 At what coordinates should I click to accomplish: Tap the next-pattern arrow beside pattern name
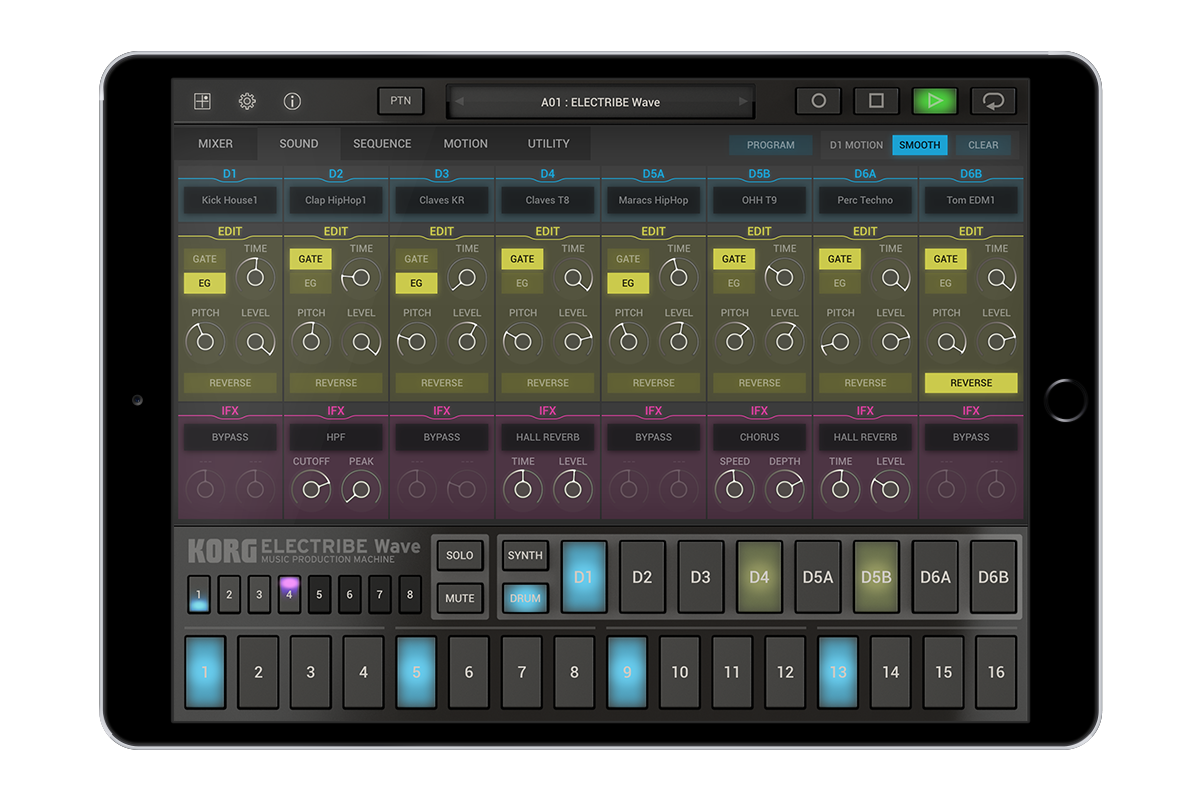coord(744,101)
